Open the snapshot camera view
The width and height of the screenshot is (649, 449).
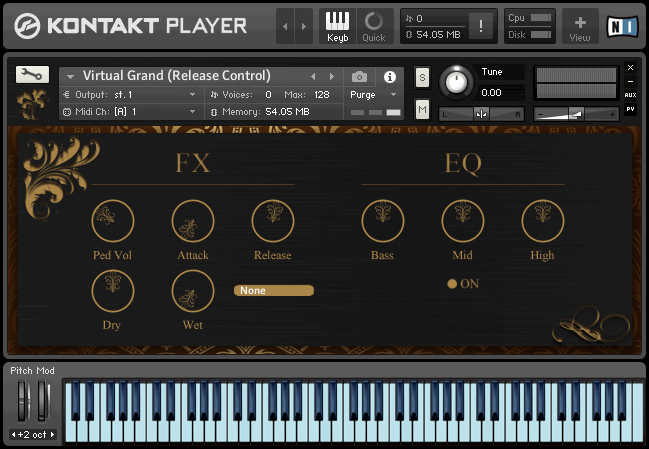pos(359,77)
